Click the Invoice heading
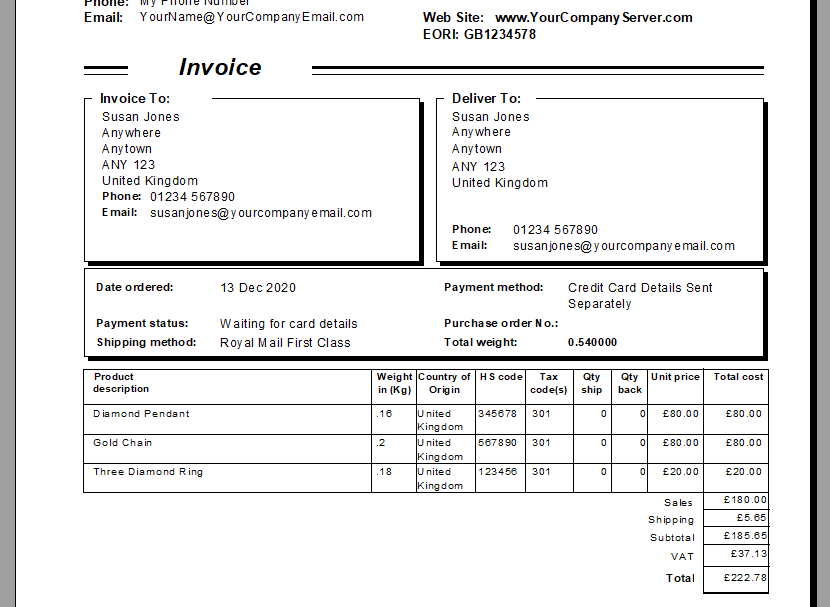The width and height of the screenshot is (830, 607). [220, 67]
